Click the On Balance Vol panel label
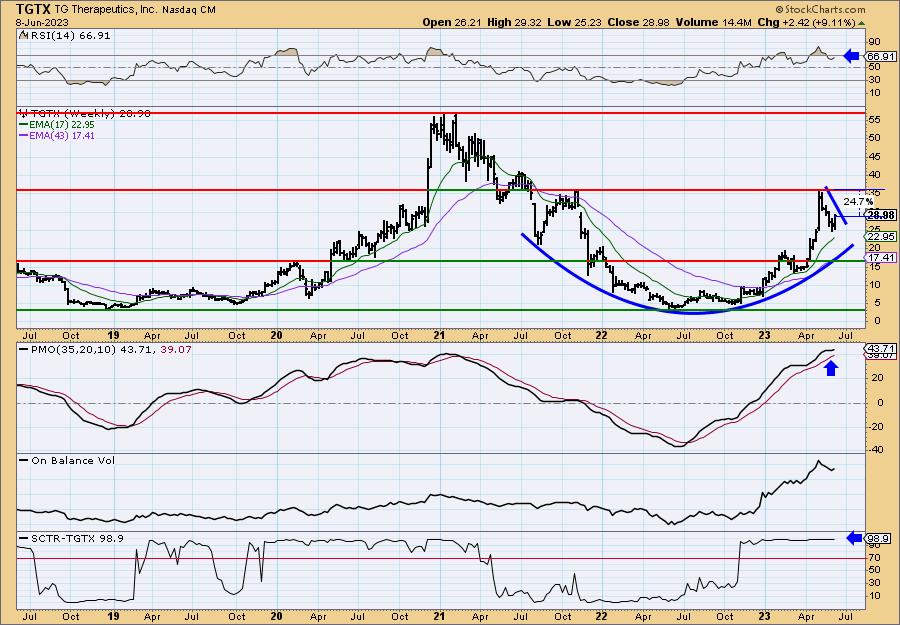This screenshot has width=900, height=625. [67, 460]
